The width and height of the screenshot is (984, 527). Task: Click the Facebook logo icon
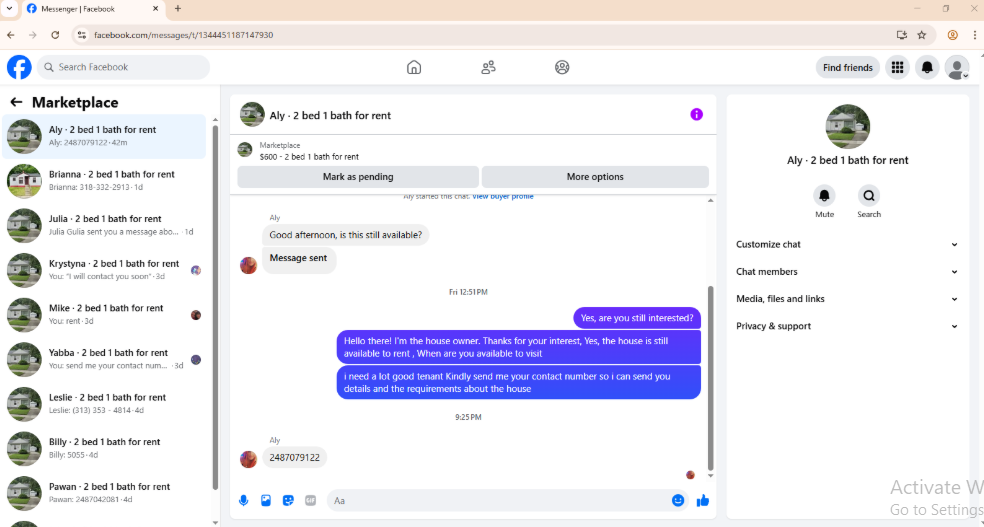[19, 67]
